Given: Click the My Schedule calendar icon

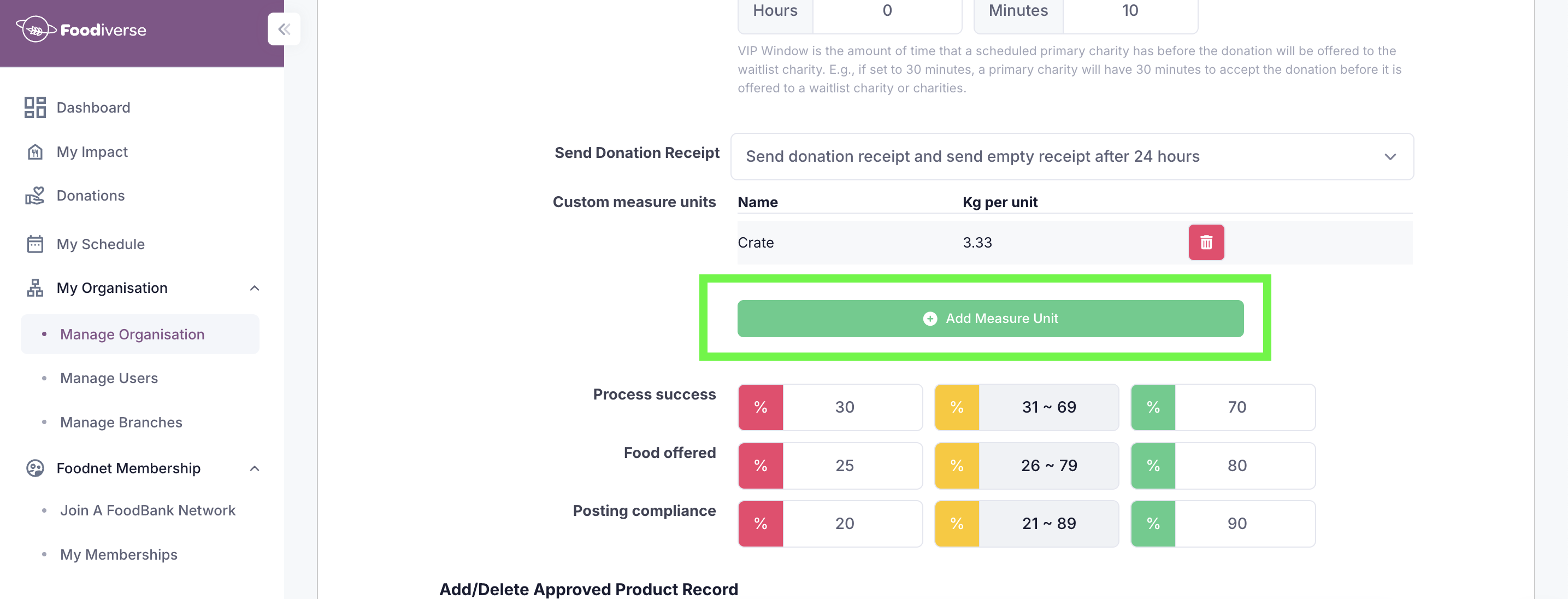Looking at the screenshot, I should point(36,244).
